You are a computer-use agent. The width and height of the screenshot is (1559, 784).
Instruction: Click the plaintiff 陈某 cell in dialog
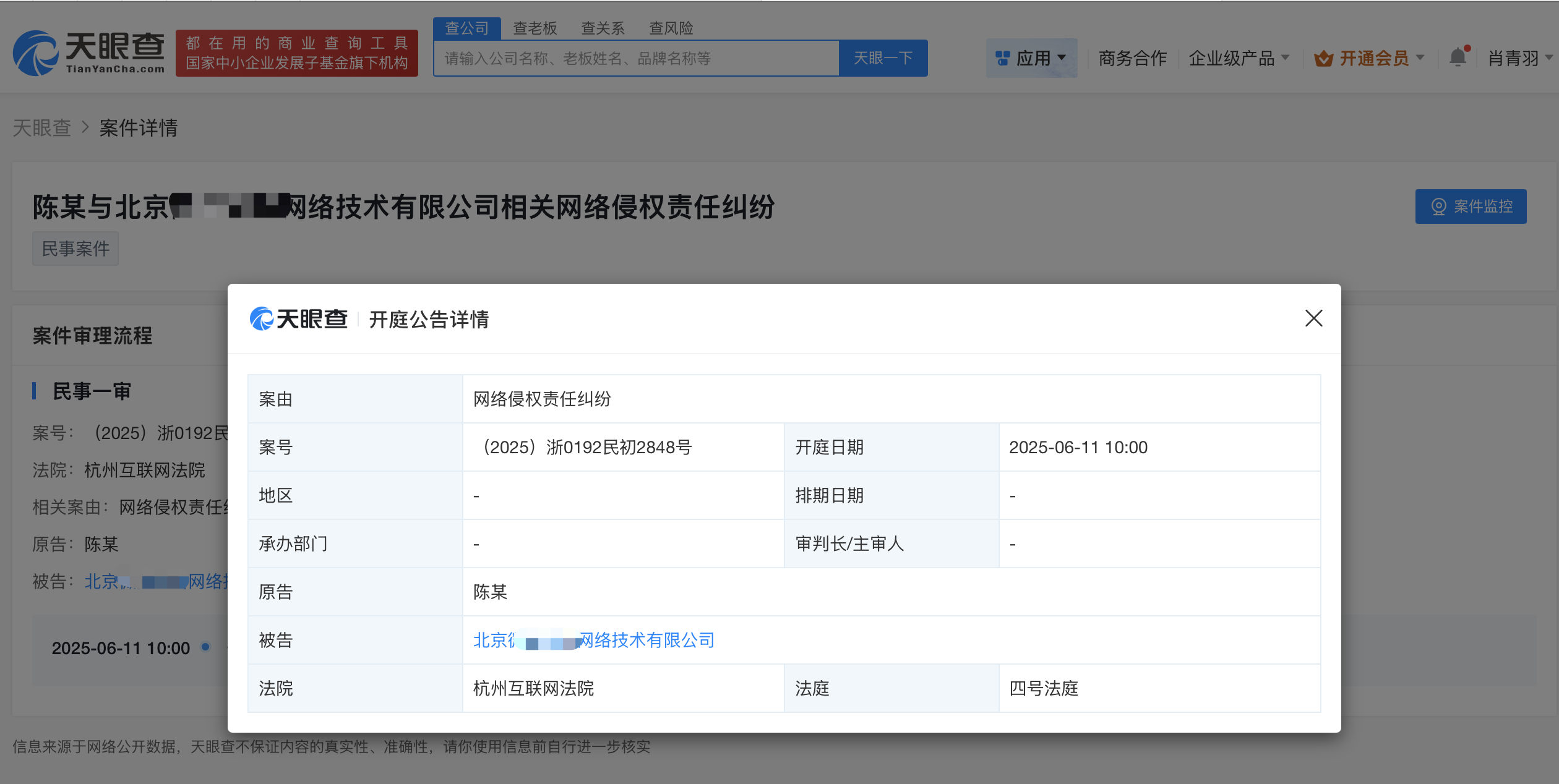click(x=891, y=592)
